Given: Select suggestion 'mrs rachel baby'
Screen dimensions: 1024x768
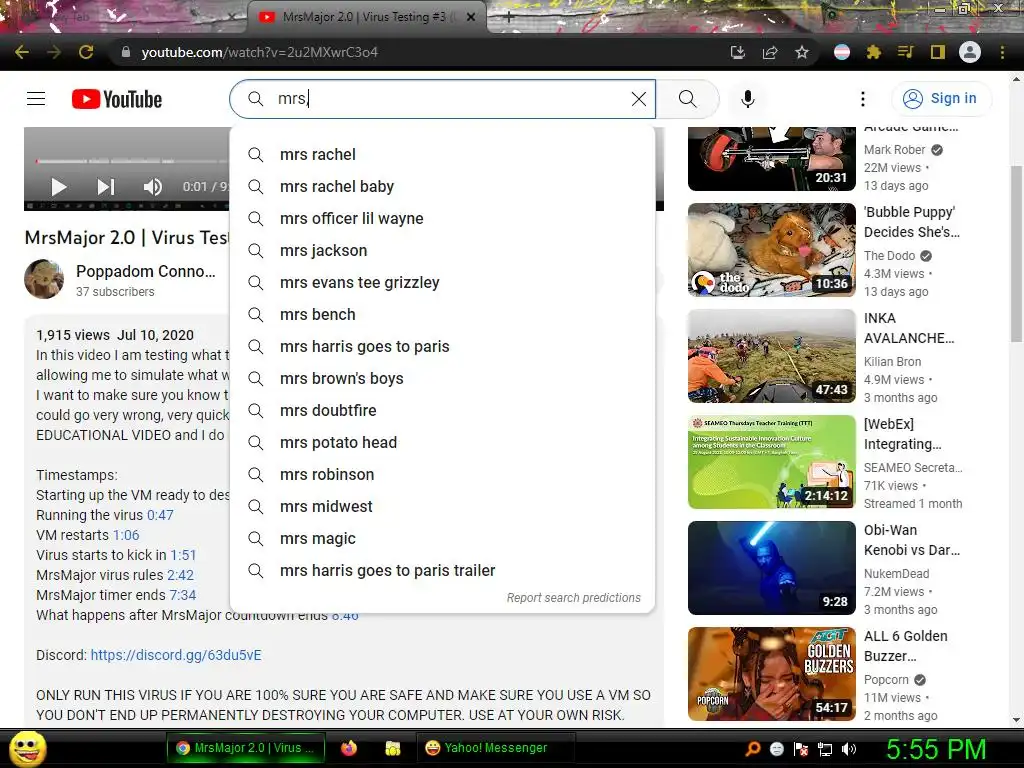Looking at the screenshot, I should coord(442,186).
